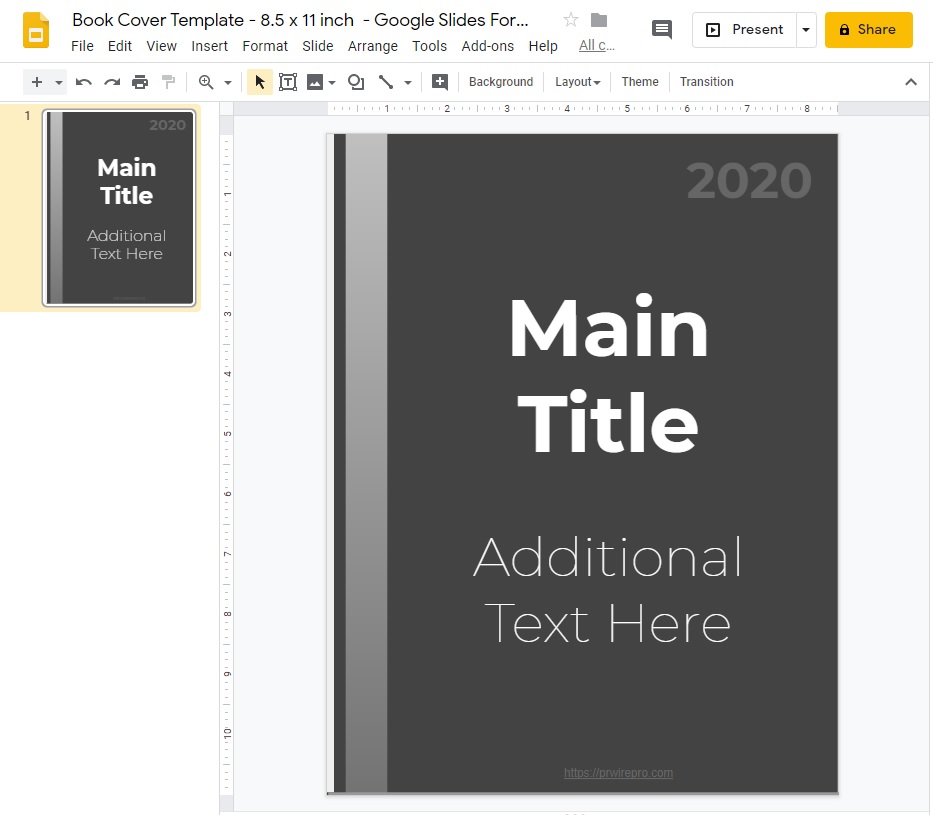933x815 pixels.
Task: Select slide 1 thumbnail in filmstrip
Action: tap(119, 207)
